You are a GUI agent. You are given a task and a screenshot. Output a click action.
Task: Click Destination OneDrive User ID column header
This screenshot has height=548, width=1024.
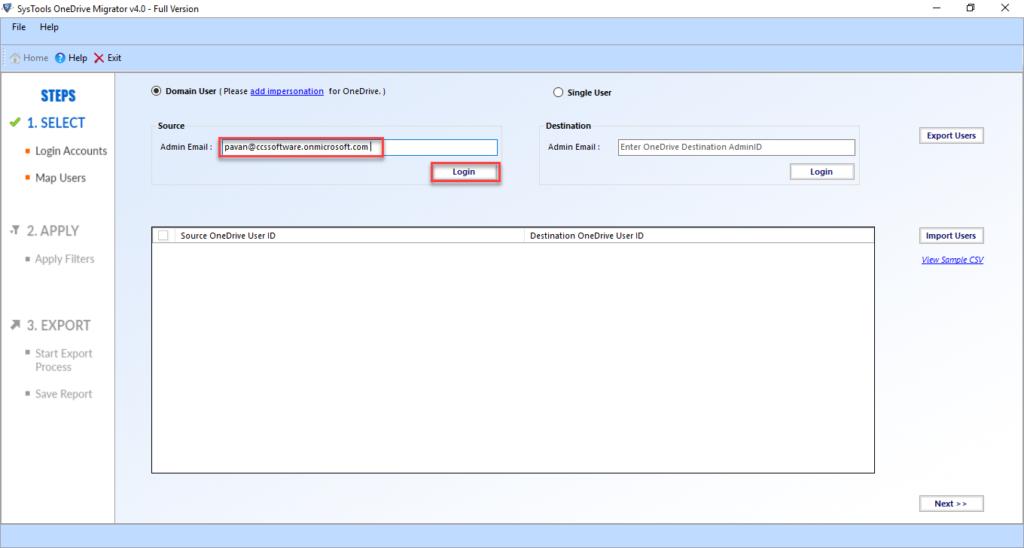coord(586,235)
